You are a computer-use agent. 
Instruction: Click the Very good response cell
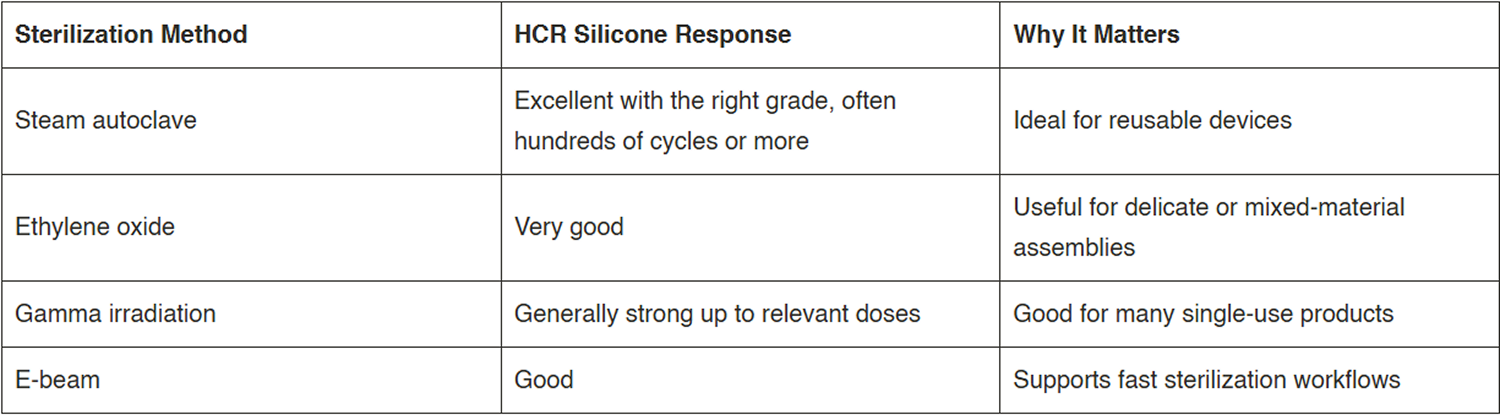[x=750, y=227]
